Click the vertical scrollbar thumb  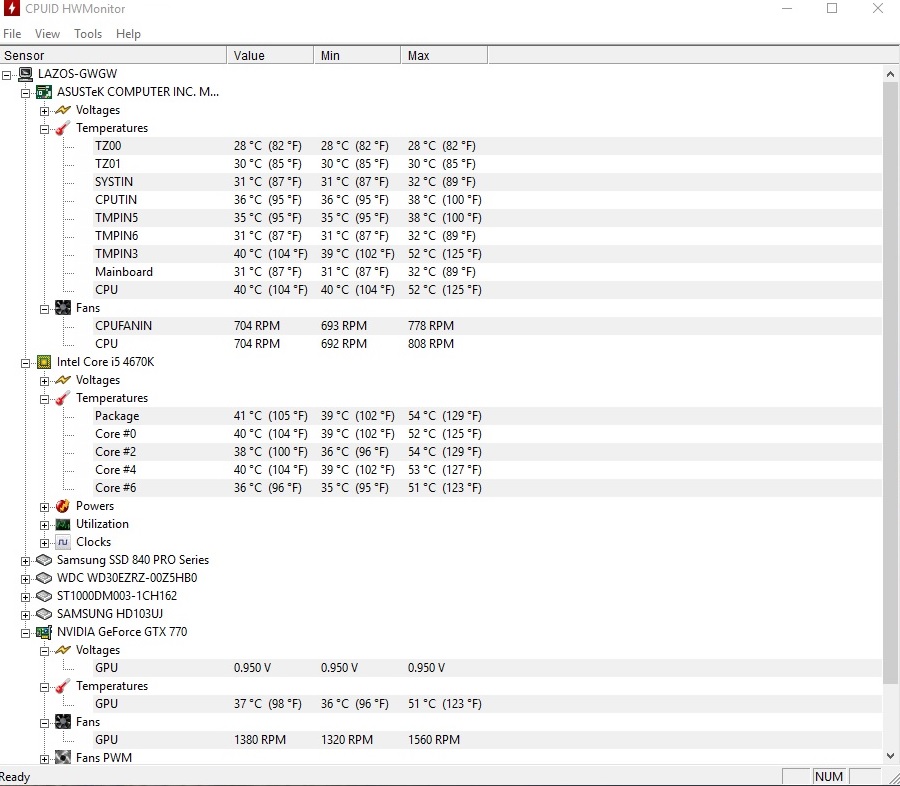tap(890, 382)
